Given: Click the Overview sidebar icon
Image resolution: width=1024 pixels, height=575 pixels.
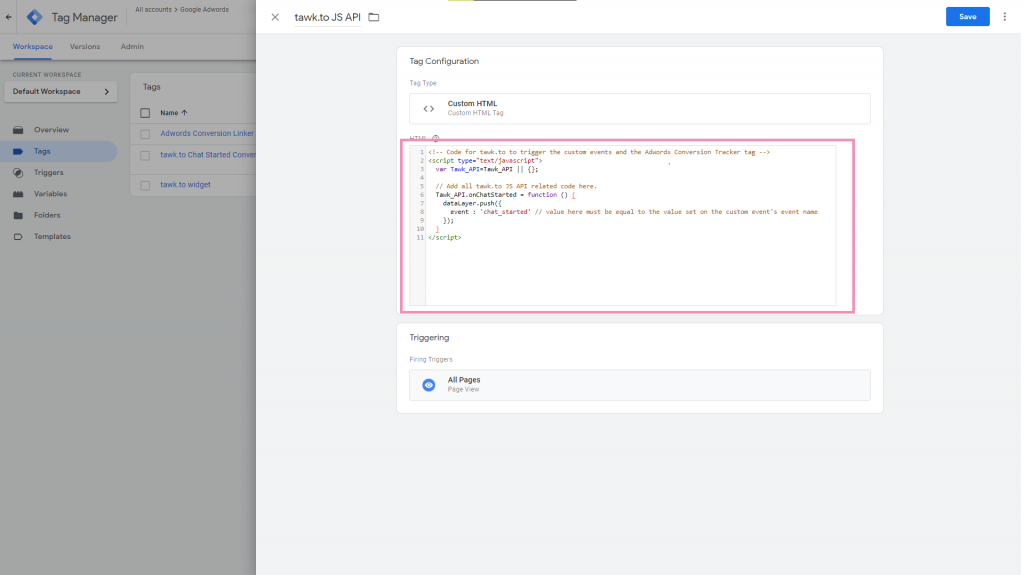Looking at the screenshot, I should [x=18, y=129].
